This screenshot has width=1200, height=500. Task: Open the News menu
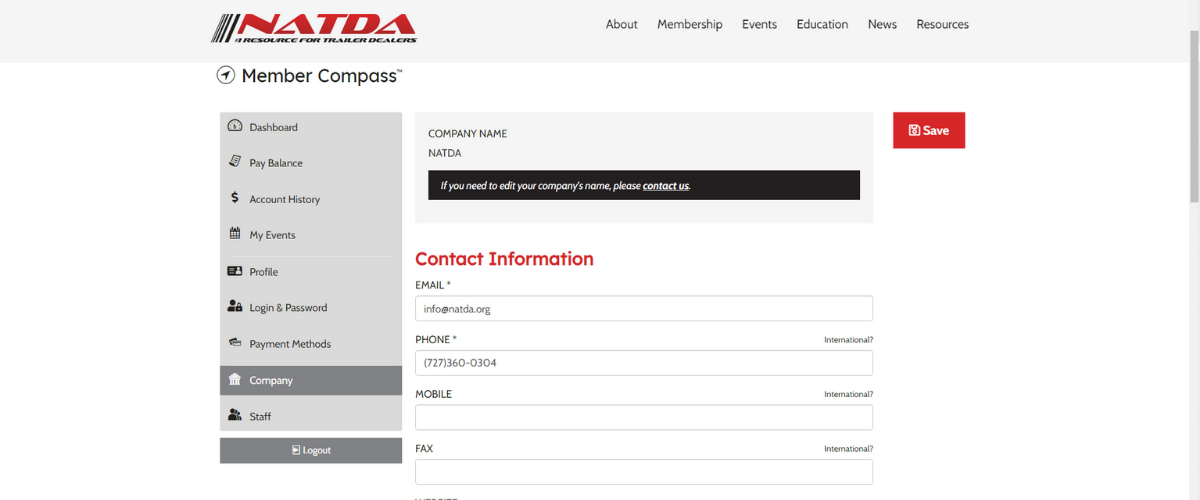tap(882, 24)
